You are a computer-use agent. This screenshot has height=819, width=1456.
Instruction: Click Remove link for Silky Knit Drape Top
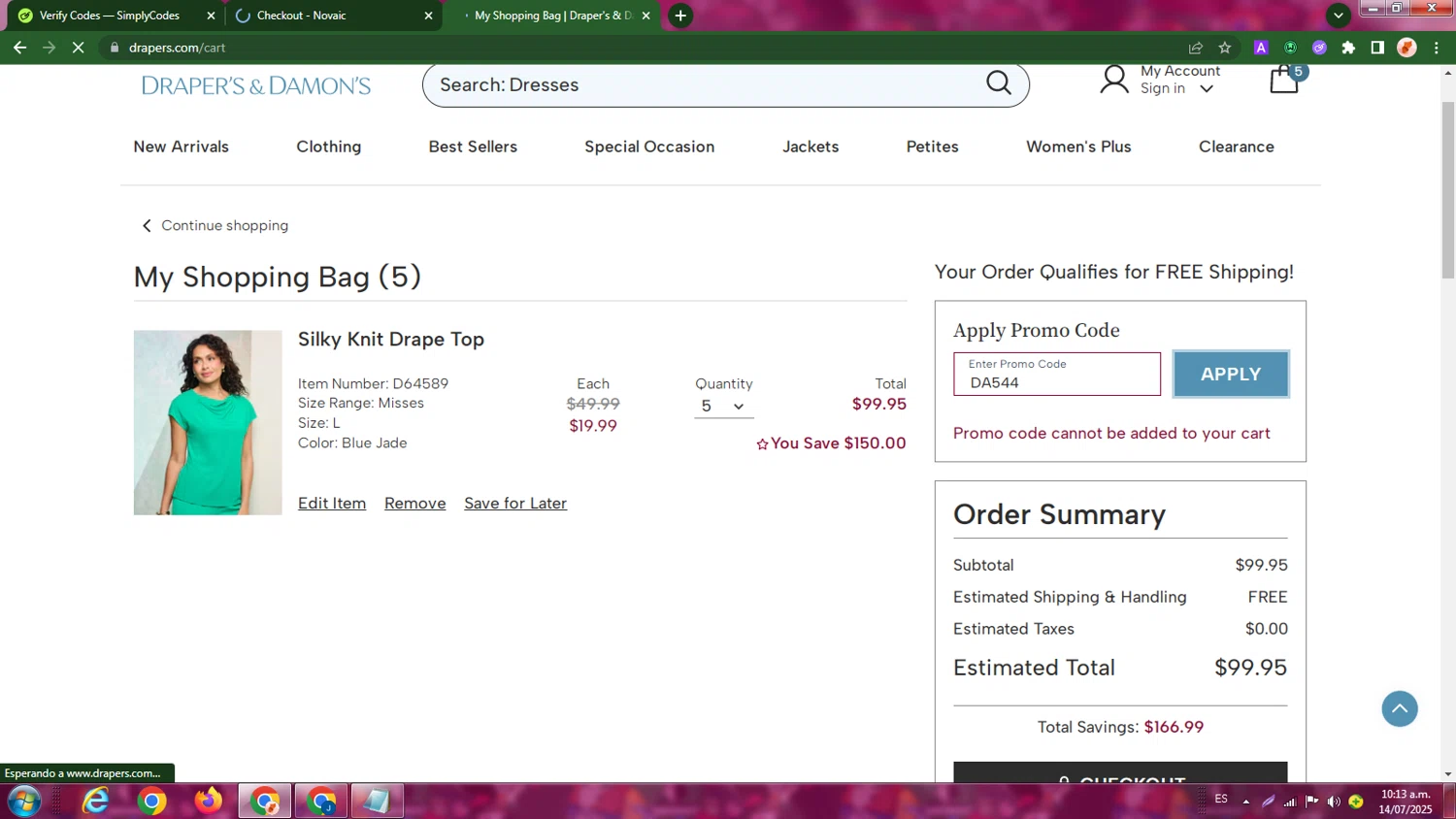point(414,503)
